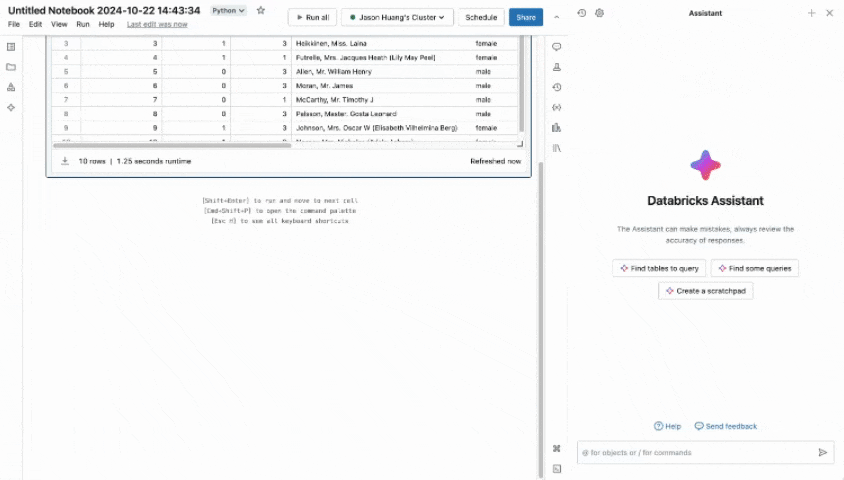The width and height of the screenshot is (844, 480).
Task: Click the notebook title text
Action: pos(104,10)
